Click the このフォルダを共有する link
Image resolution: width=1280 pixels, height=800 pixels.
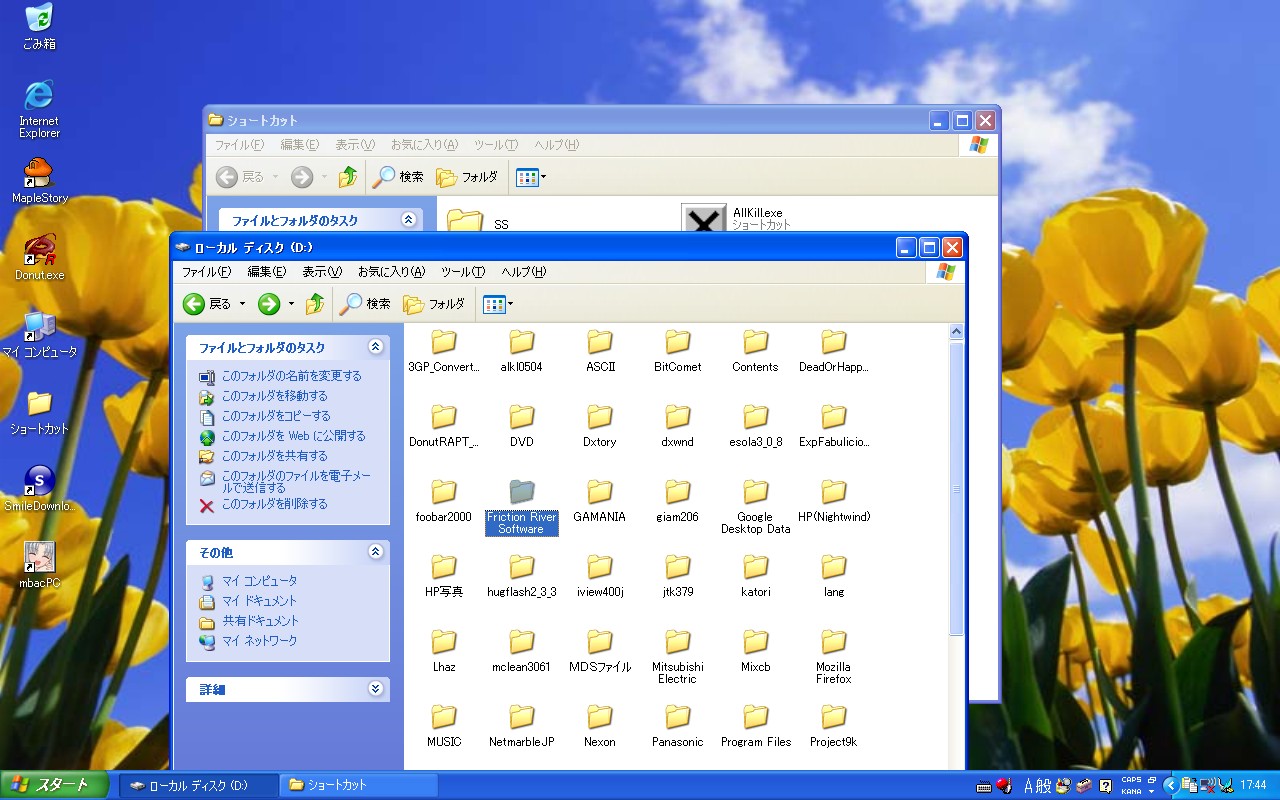point(274,456)
